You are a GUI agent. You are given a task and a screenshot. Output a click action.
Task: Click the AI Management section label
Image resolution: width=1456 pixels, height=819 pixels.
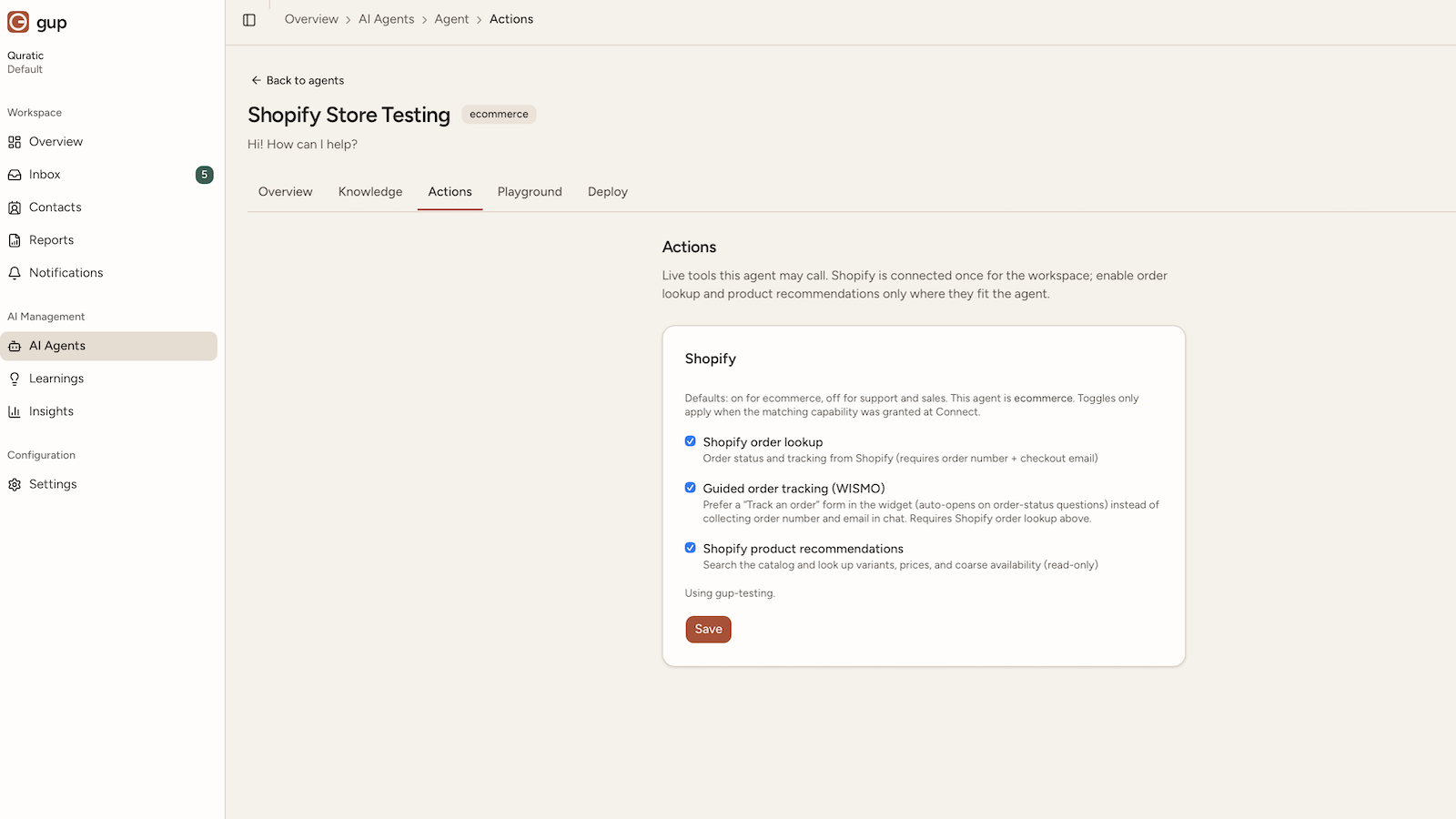tap(46, 317)
